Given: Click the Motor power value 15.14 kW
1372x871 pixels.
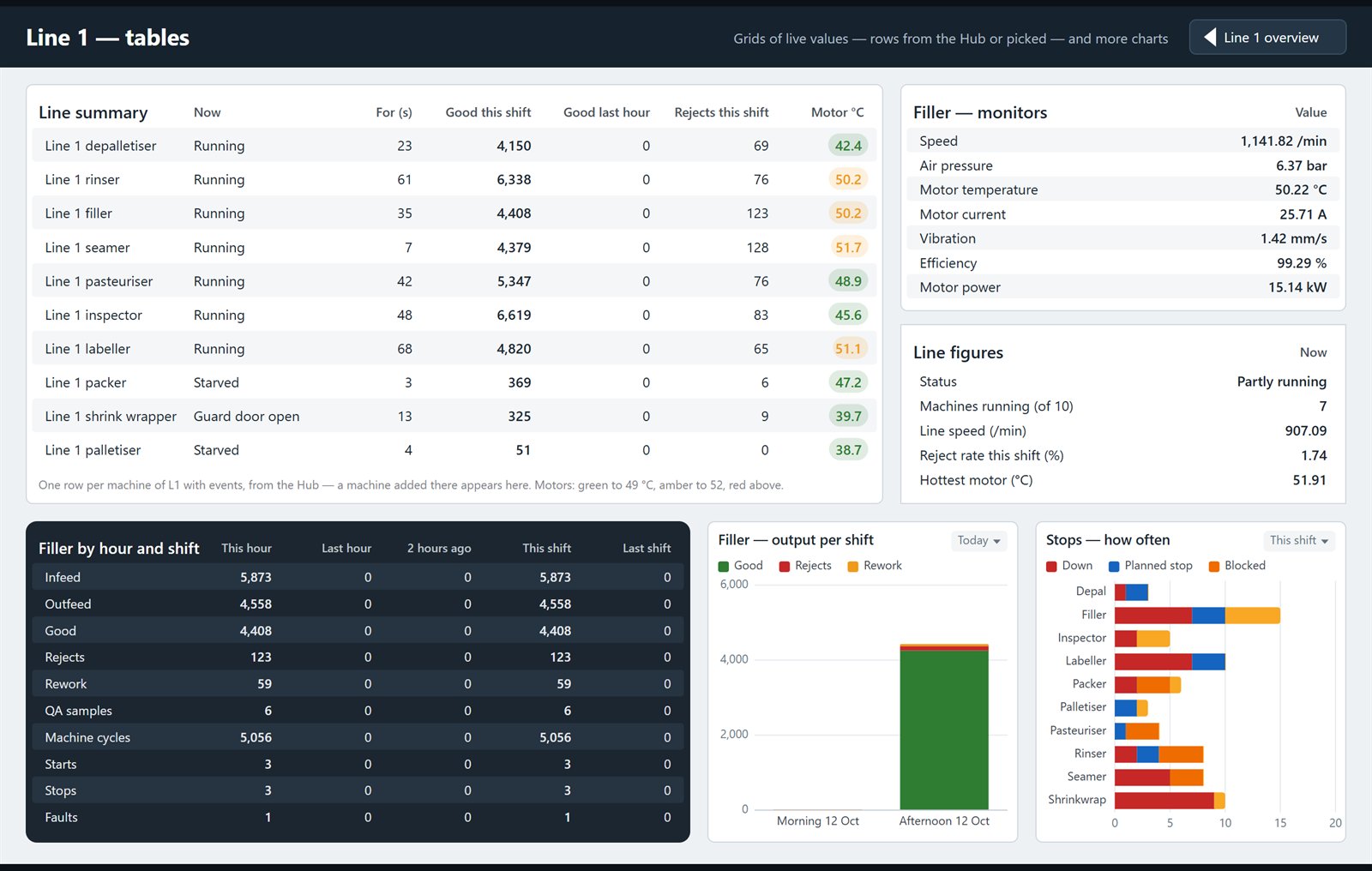Looking at the screenshot, I should [x=1297, y=287].
